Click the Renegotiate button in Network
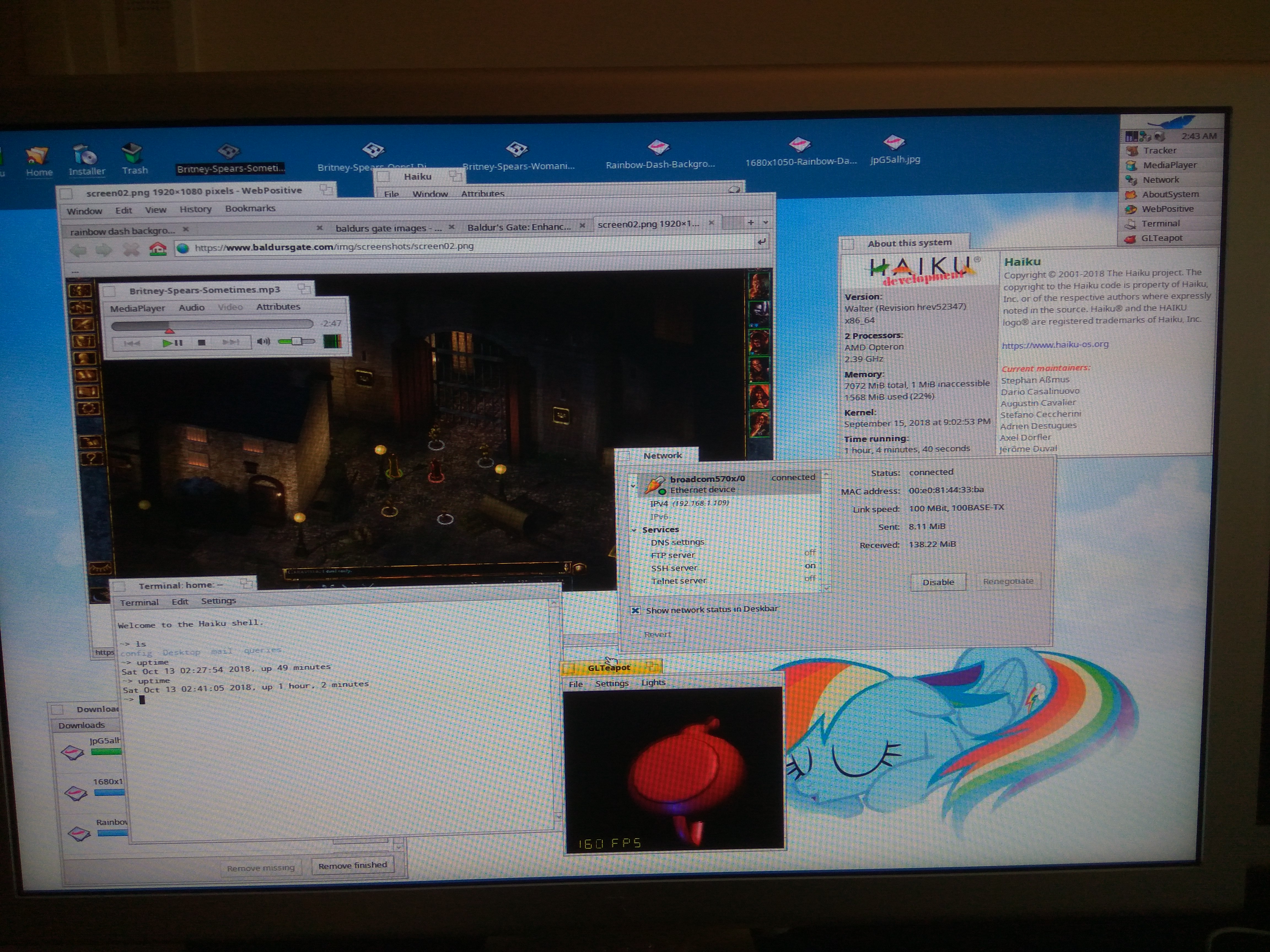This screenshot has width=1270, height=952. click(1008, 581)
